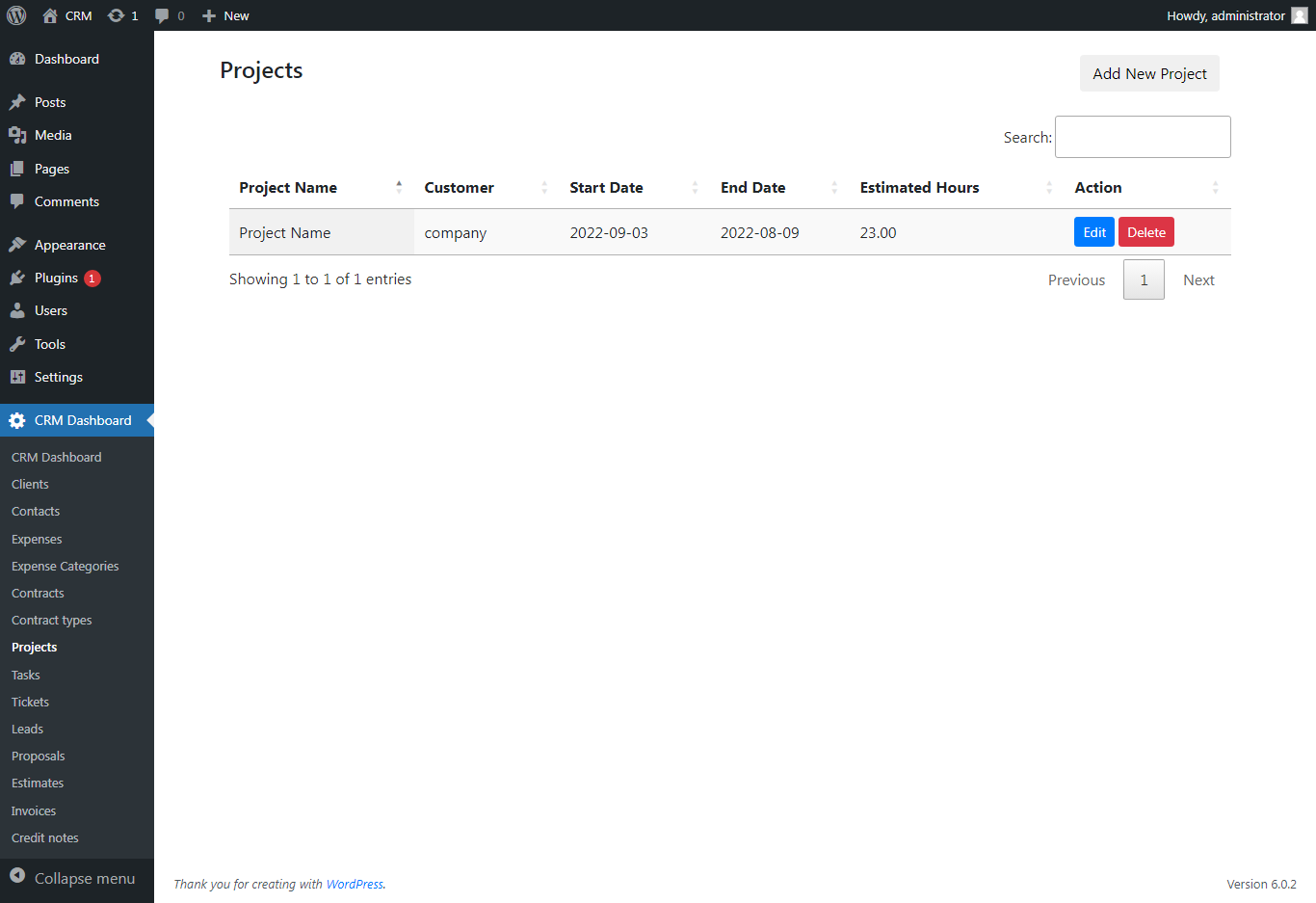The width and height of the screenshot is (1316, 903).
Task: Expand sort options on End Date column
Action: [x=835, y=187]
